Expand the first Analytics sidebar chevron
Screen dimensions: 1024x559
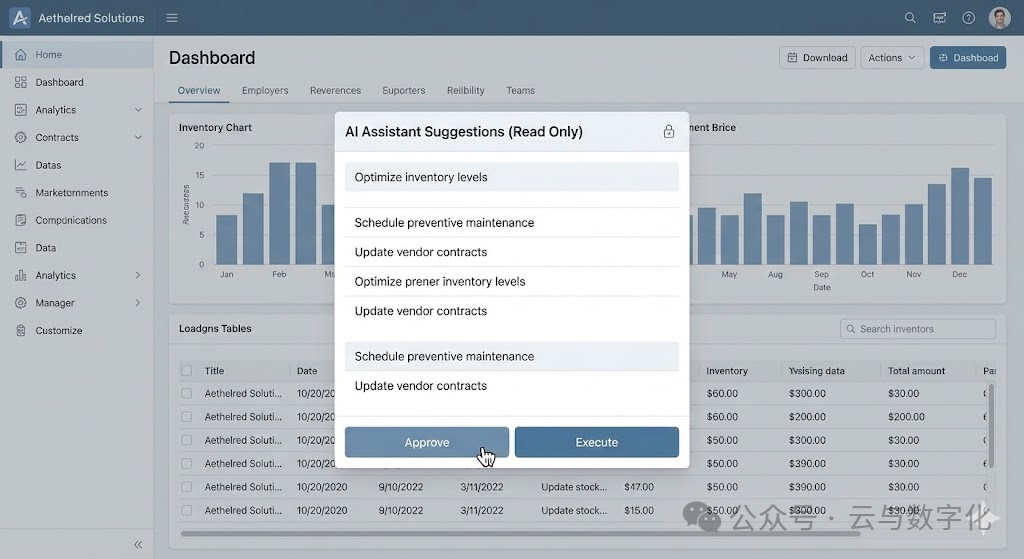pos(138,110)
